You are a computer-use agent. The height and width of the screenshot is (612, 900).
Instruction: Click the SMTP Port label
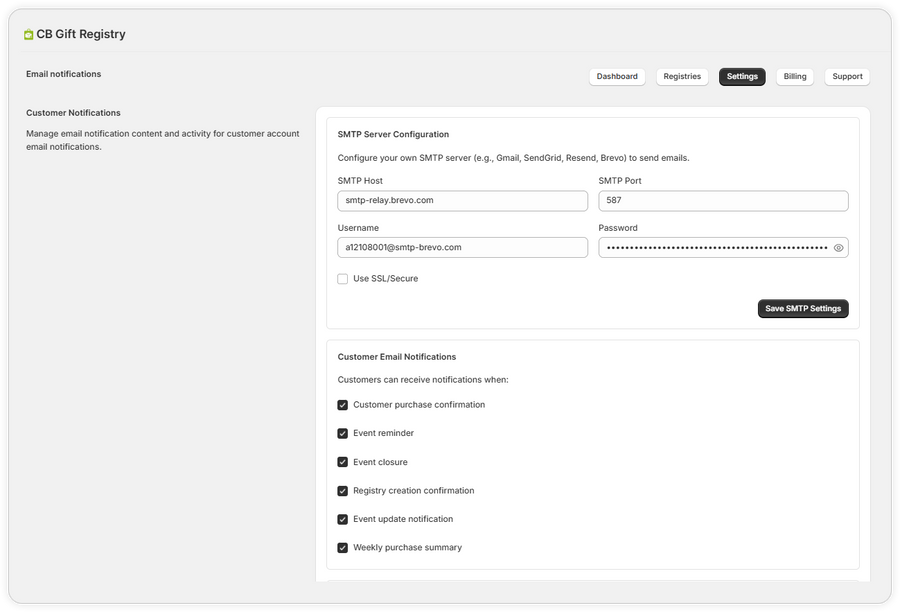tap(620, 181)
